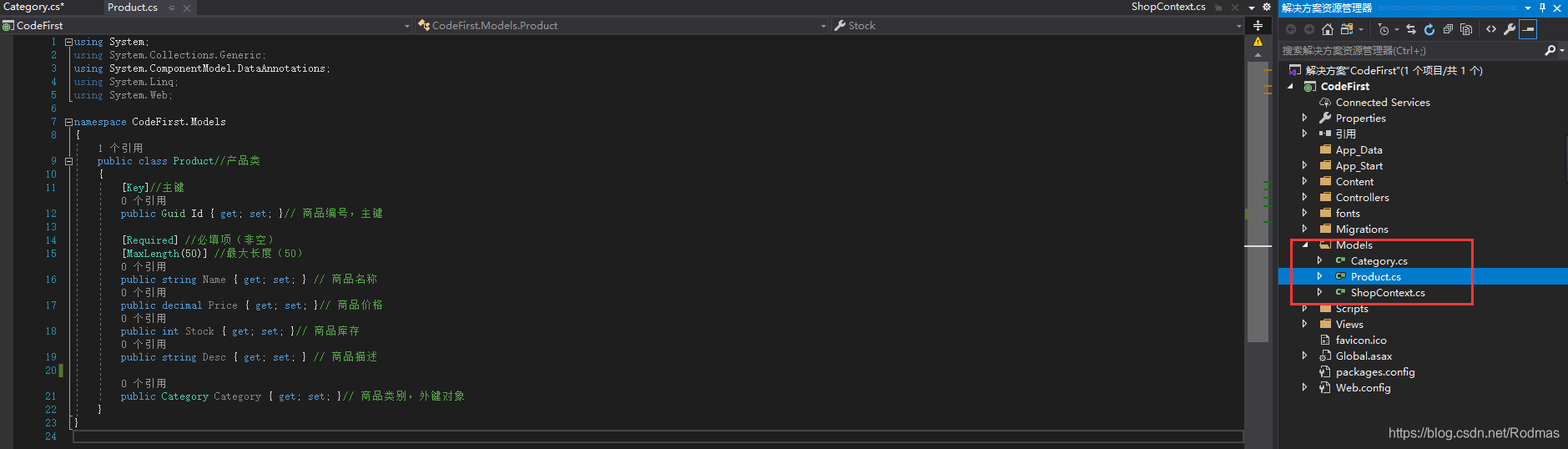Click Sync with Active Document icon
The height and width of the screenshot is (449, 1568).
coord(1411,29)
